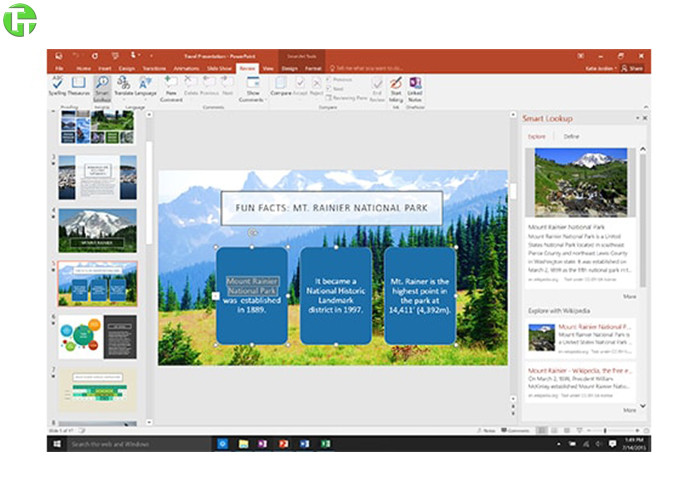Open the Mount Rainier National Park Wikipedia link
This screenshot has height=500, width=700.
(x=595, y=328)
